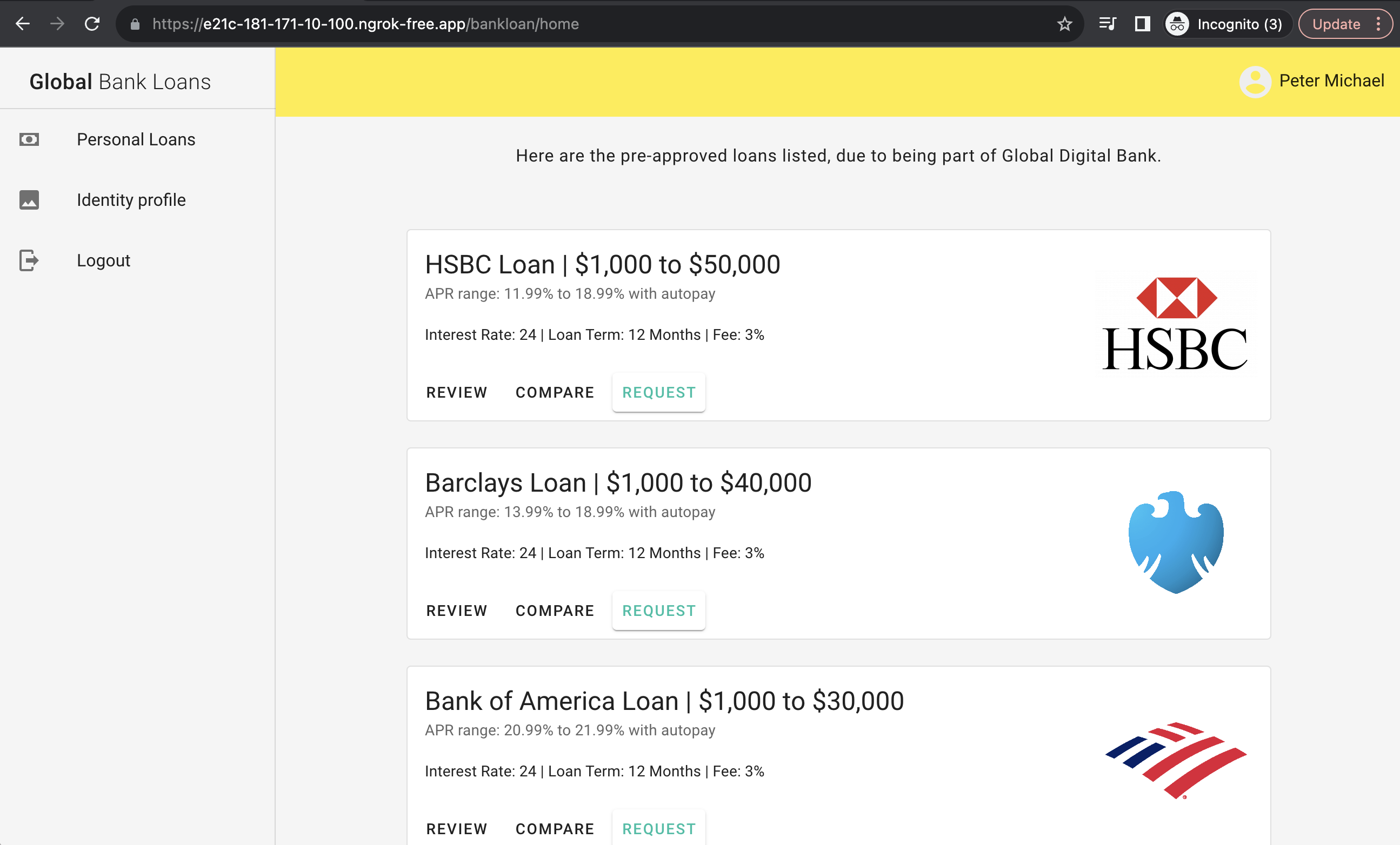Reload the page in the browser
Screen dimensions: 1400x845
[x=92, y=24]
